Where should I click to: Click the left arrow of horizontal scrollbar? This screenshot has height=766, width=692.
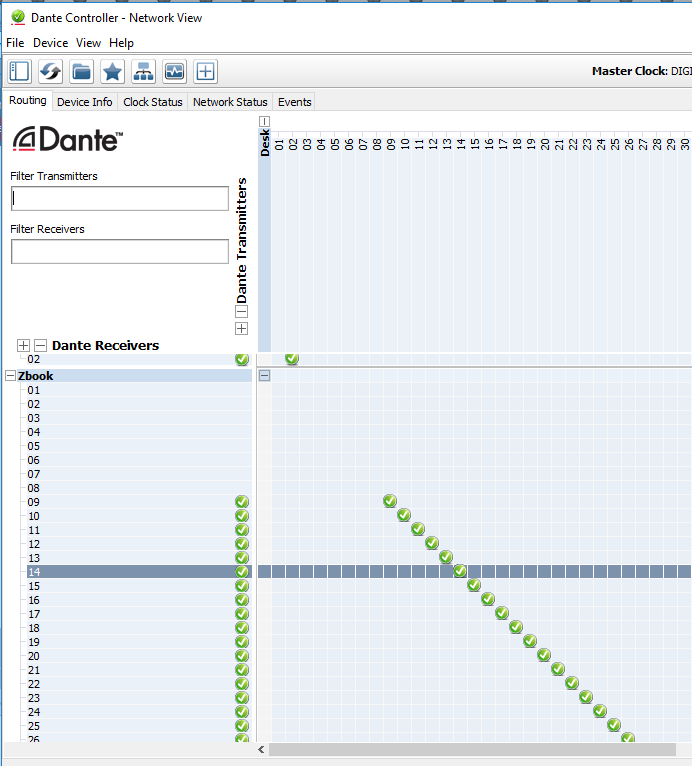261,749
